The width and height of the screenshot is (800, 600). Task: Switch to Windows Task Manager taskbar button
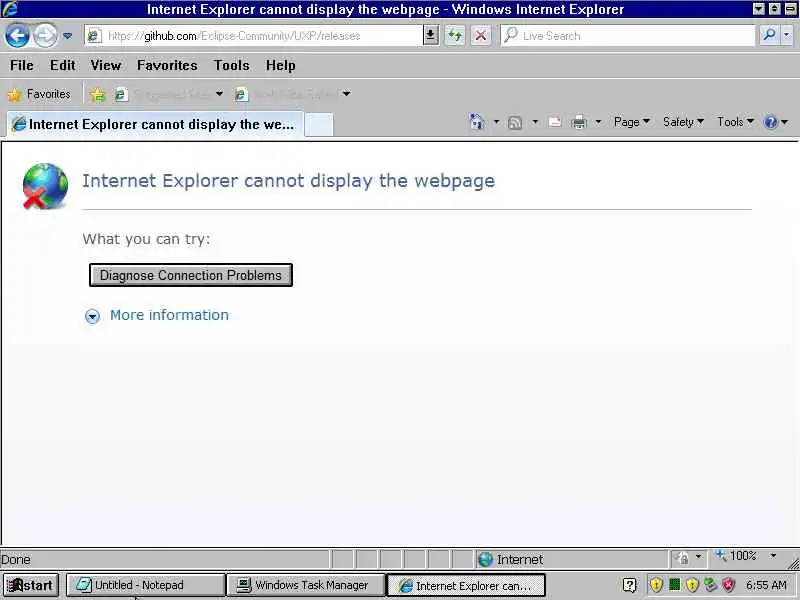305,585
